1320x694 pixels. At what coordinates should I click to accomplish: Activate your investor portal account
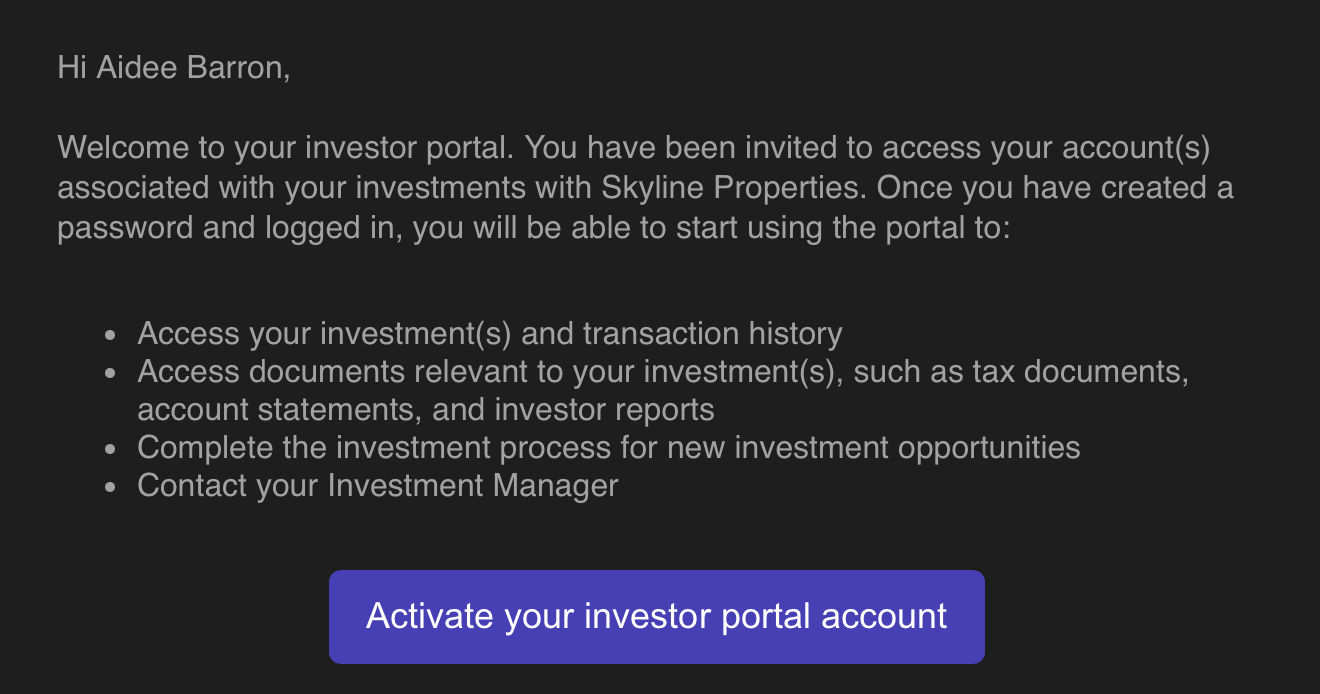[x=657, y=616]
